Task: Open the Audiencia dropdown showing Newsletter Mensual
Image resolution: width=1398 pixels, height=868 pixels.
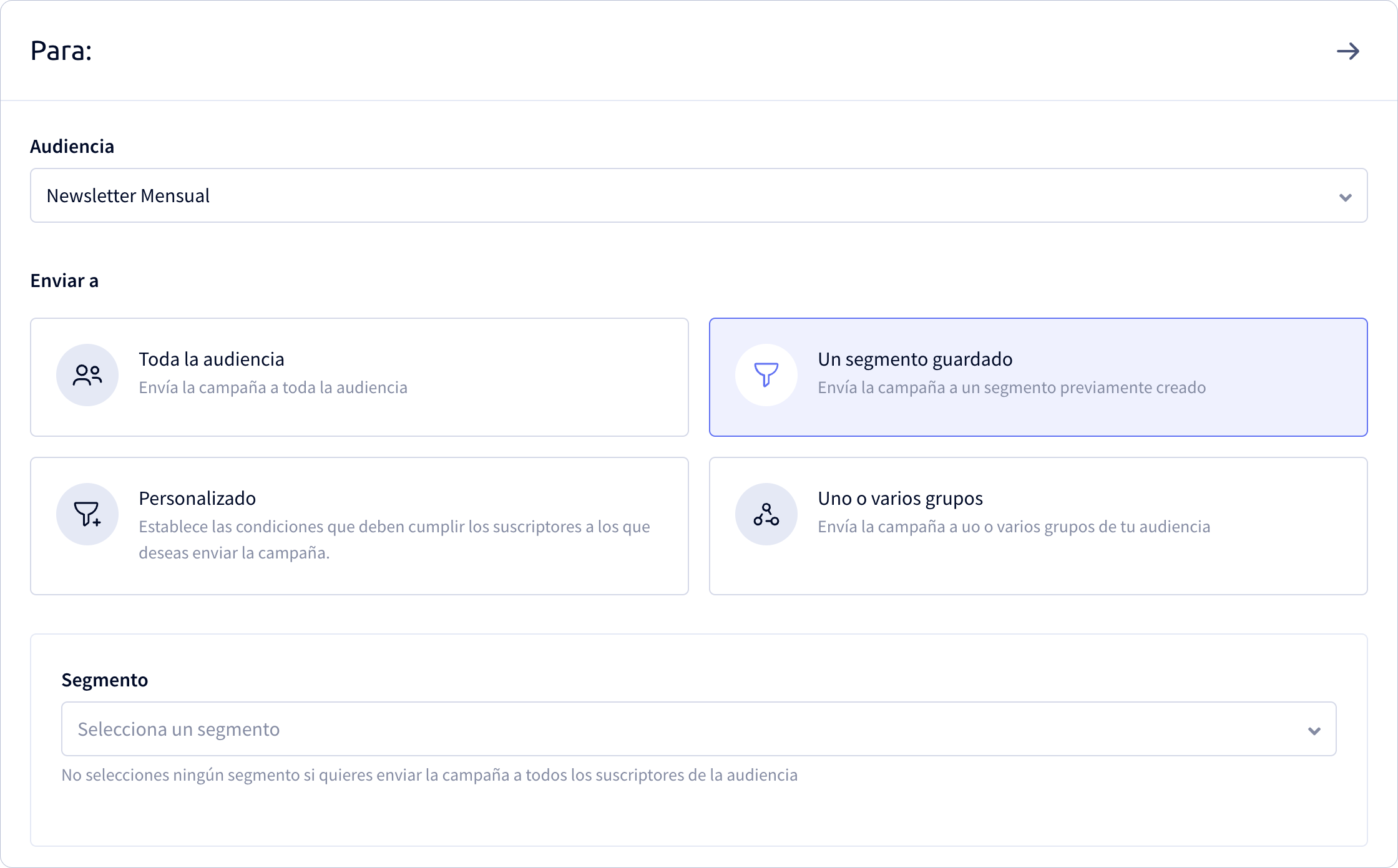Action: 699,195
